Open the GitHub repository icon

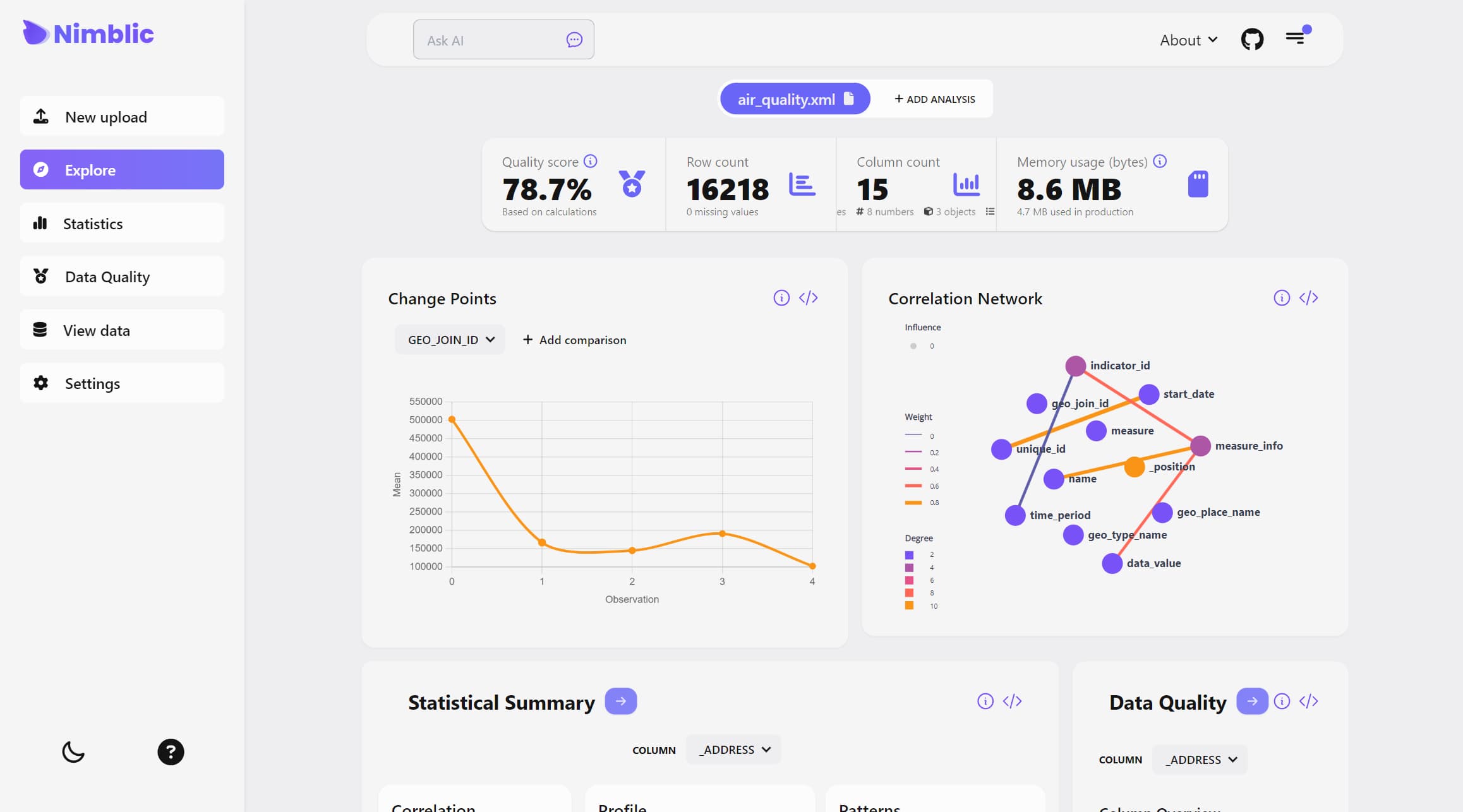click(1251, 39)
